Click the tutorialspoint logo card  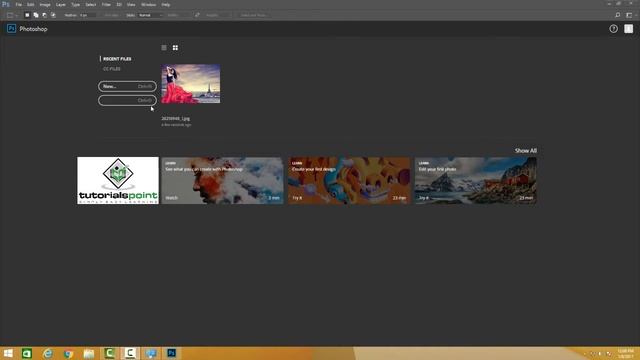pyautogui.click(x=118, y=180)
